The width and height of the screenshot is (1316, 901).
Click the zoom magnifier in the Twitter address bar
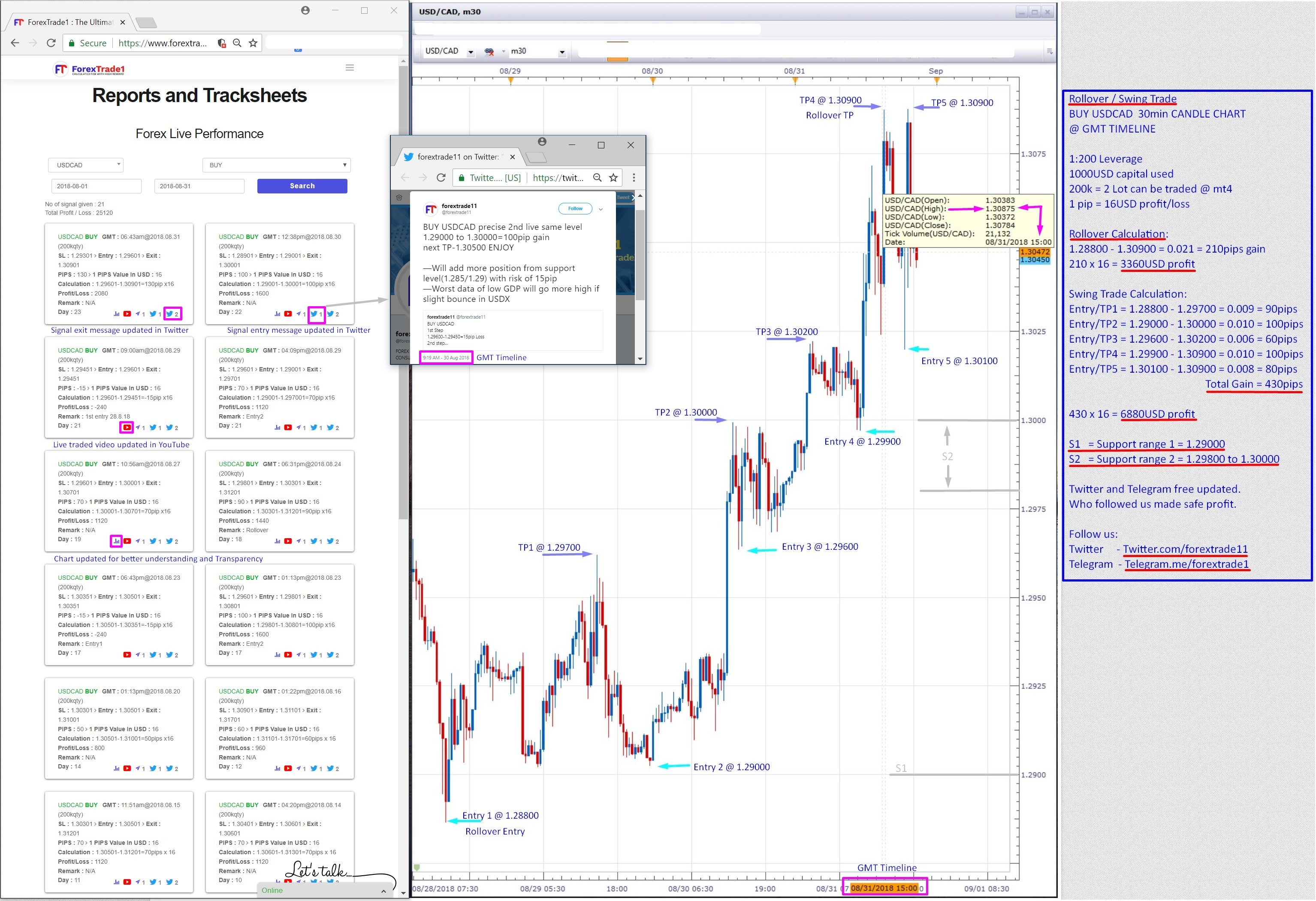(x=598, y=178)
